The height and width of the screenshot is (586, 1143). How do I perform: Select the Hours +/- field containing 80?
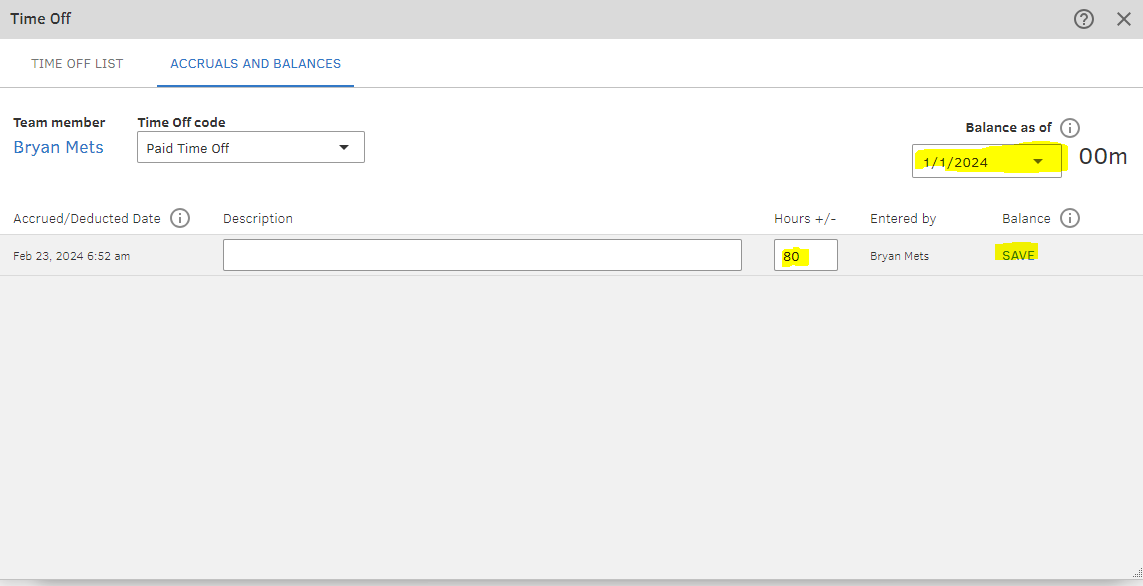click(x=805, y=256)
